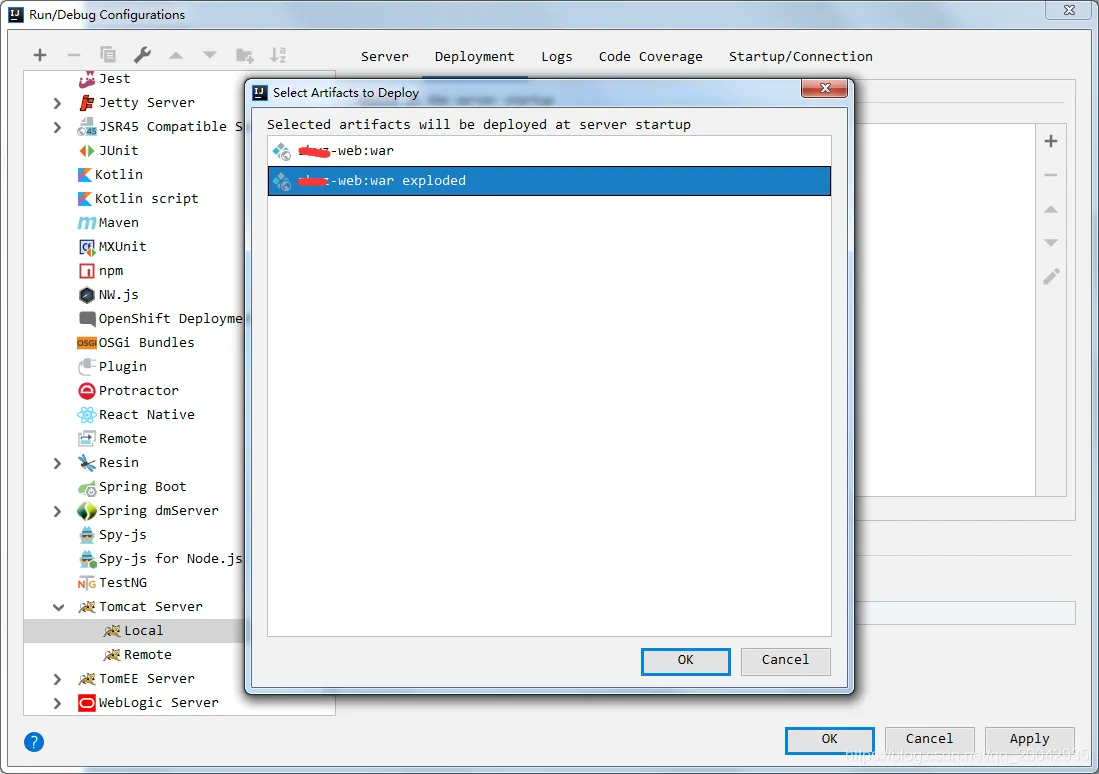The image size is (1099, 774).
Task: Switch to the Server tab
Action: [384, 57]
